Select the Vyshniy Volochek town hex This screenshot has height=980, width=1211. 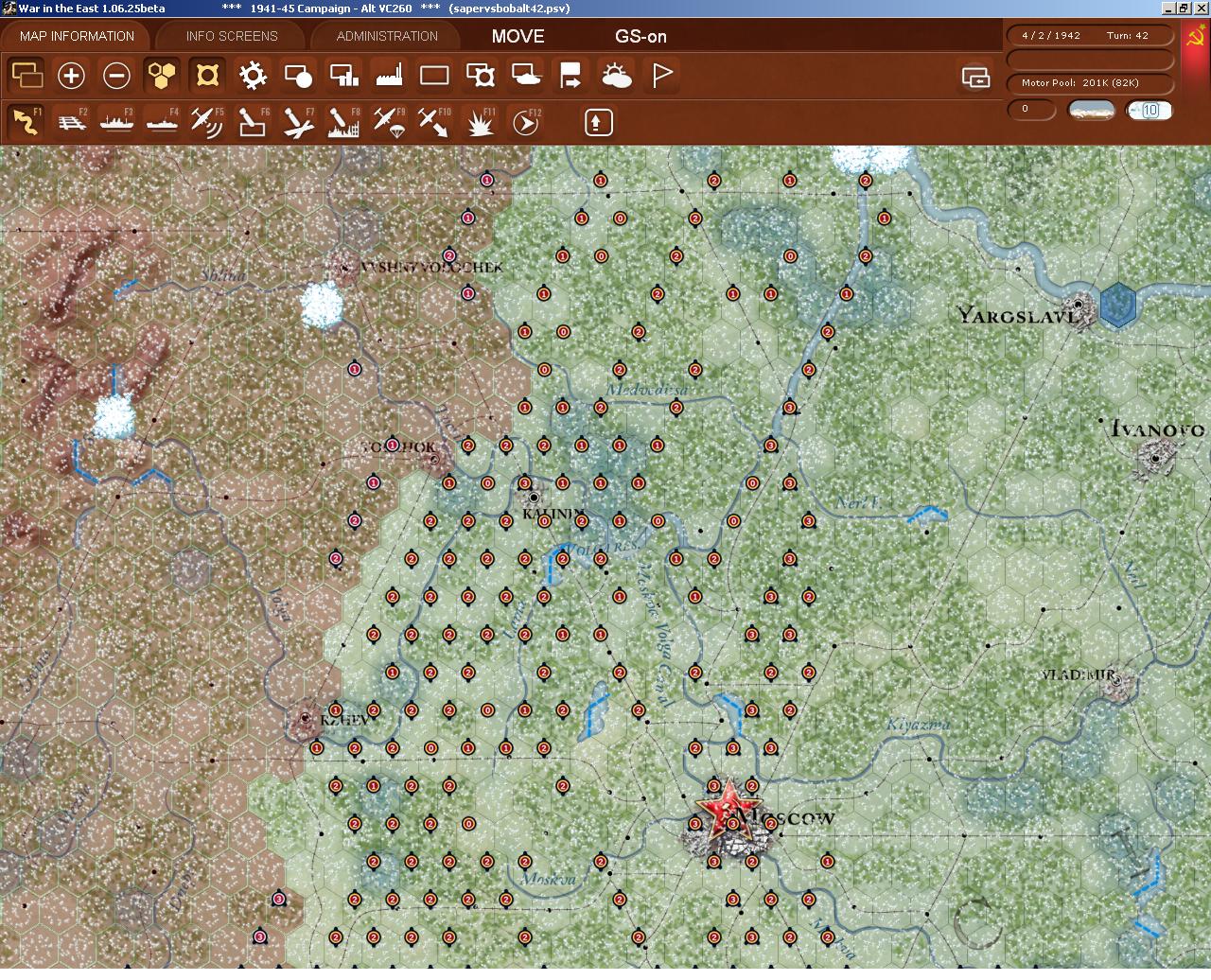pos(344,267)
